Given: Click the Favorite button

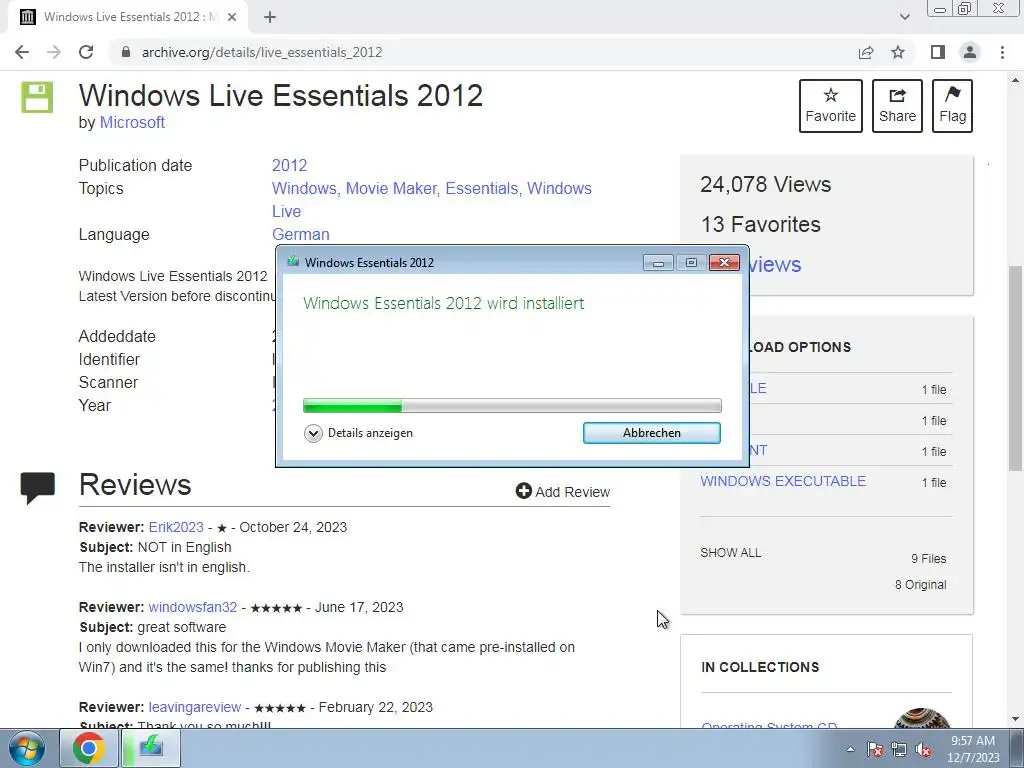Looking at the screenshot, I should tap(831, 106).
